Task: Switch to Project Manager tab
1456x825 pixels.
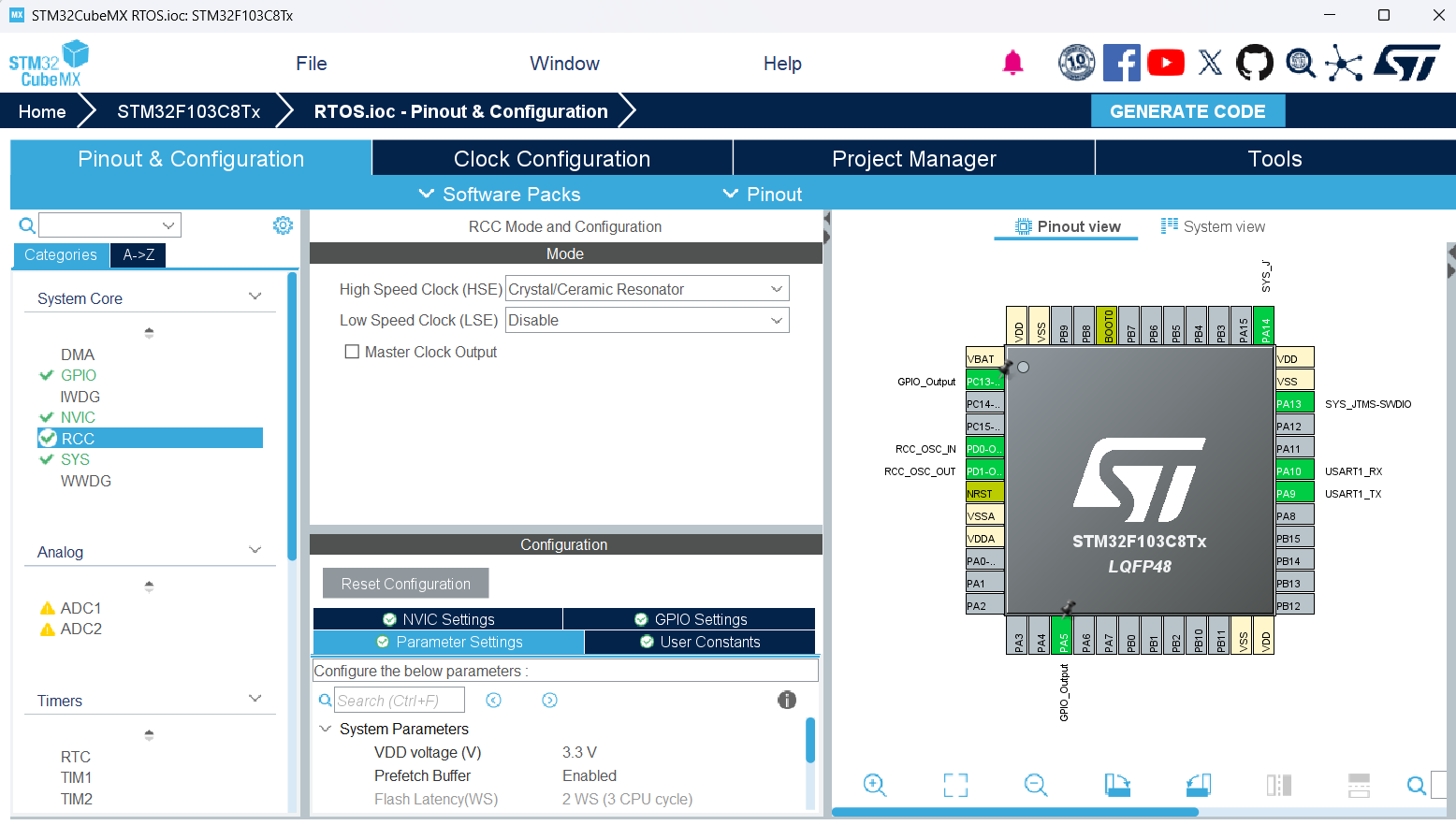Action: (914, 158)
